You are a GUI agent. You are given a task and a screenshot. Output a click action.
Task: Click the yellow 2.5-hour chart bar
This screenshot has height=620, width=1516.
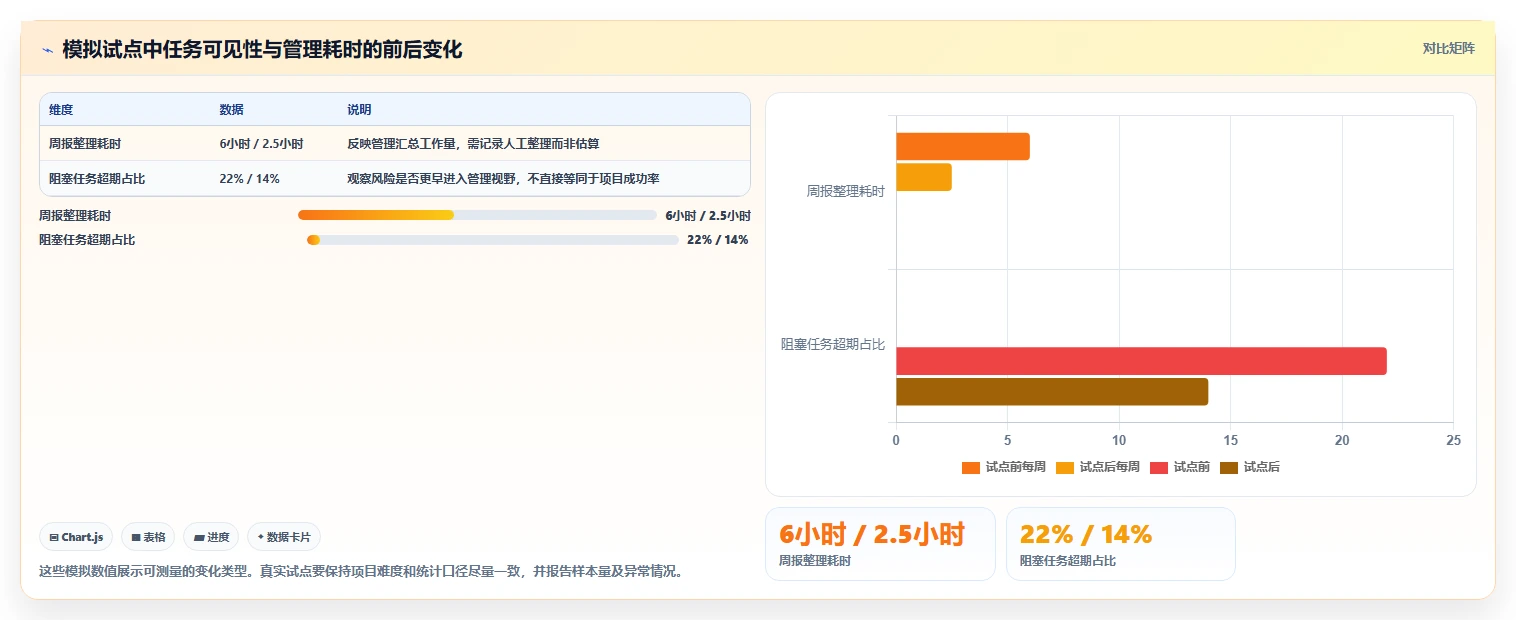924,177
